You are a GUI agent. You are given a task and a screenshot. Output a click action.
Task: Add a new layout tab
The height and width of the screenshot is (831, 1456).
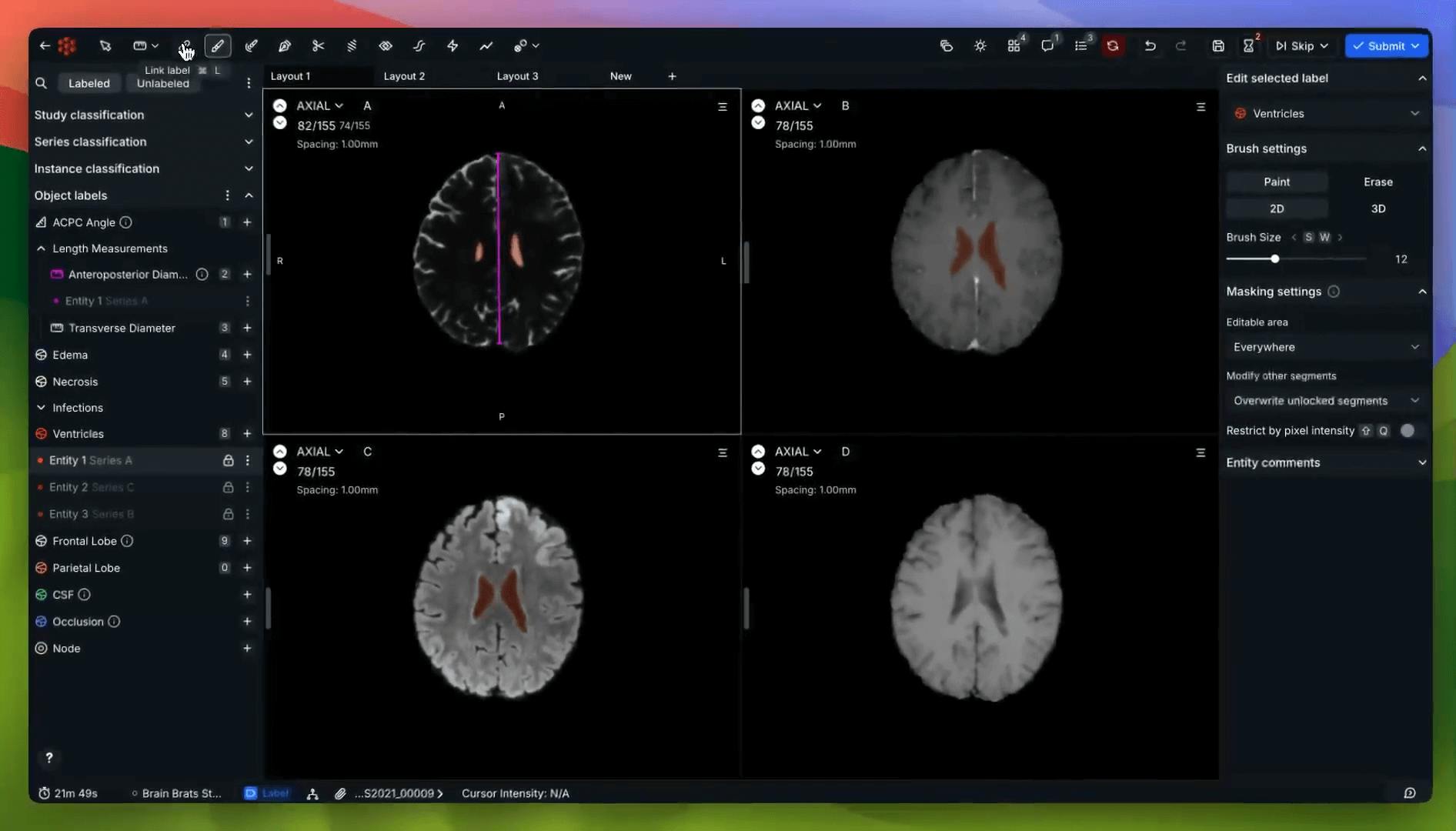pos(672,76)
